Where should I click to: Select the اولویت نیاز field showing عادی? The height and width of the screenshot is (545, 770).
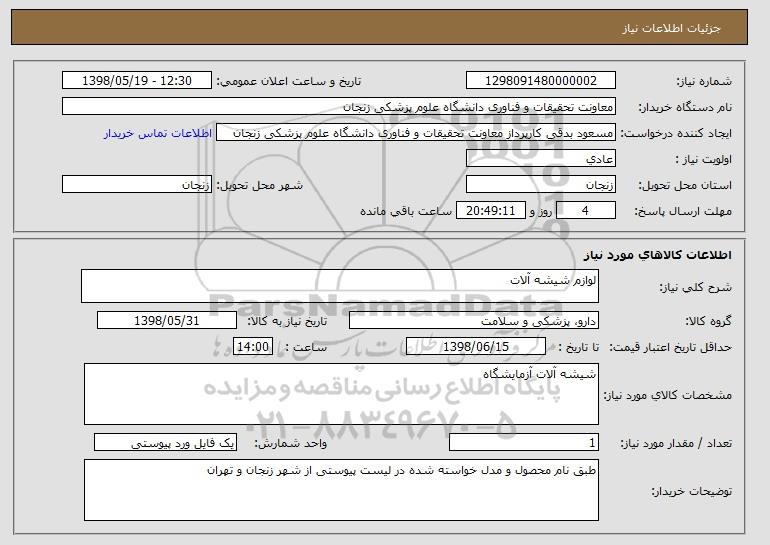pyautogui.click(x=541, y=159)
